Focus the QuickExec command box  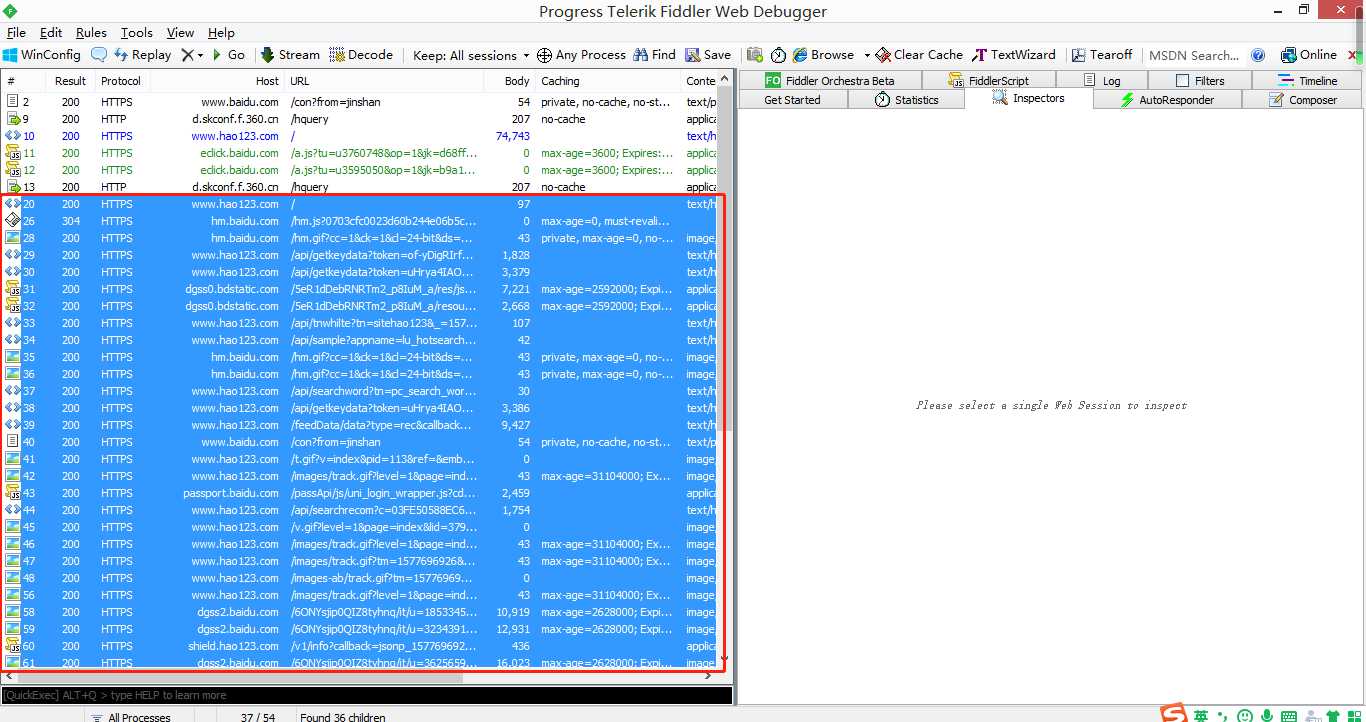tap(367, 695)
